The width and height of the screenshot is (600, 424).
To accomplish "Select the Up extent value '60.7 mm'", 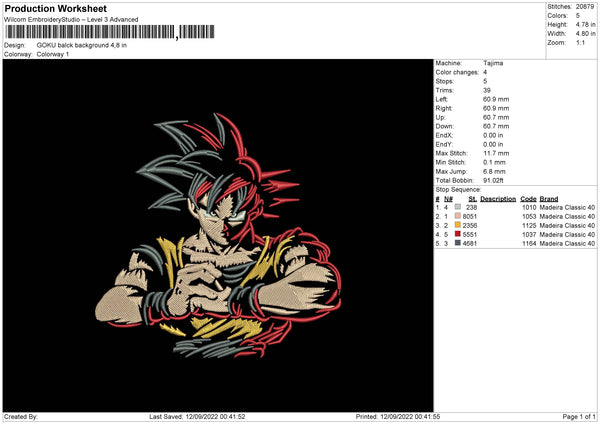I will coord(496,117).
